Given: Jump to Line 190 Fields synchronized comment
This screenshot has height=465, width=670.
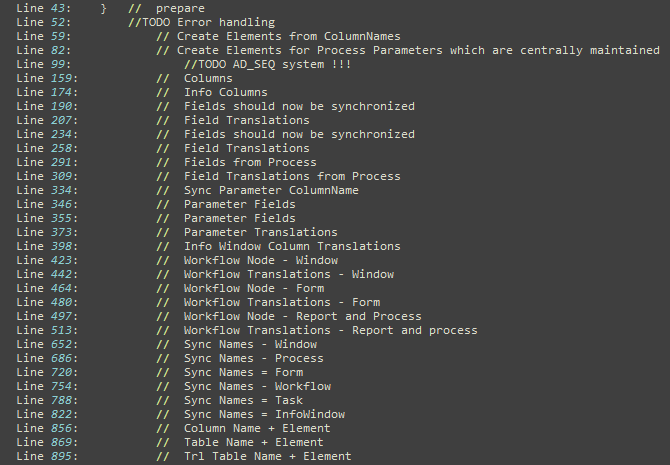Looking at the screenshot, I should coord(215,106).
